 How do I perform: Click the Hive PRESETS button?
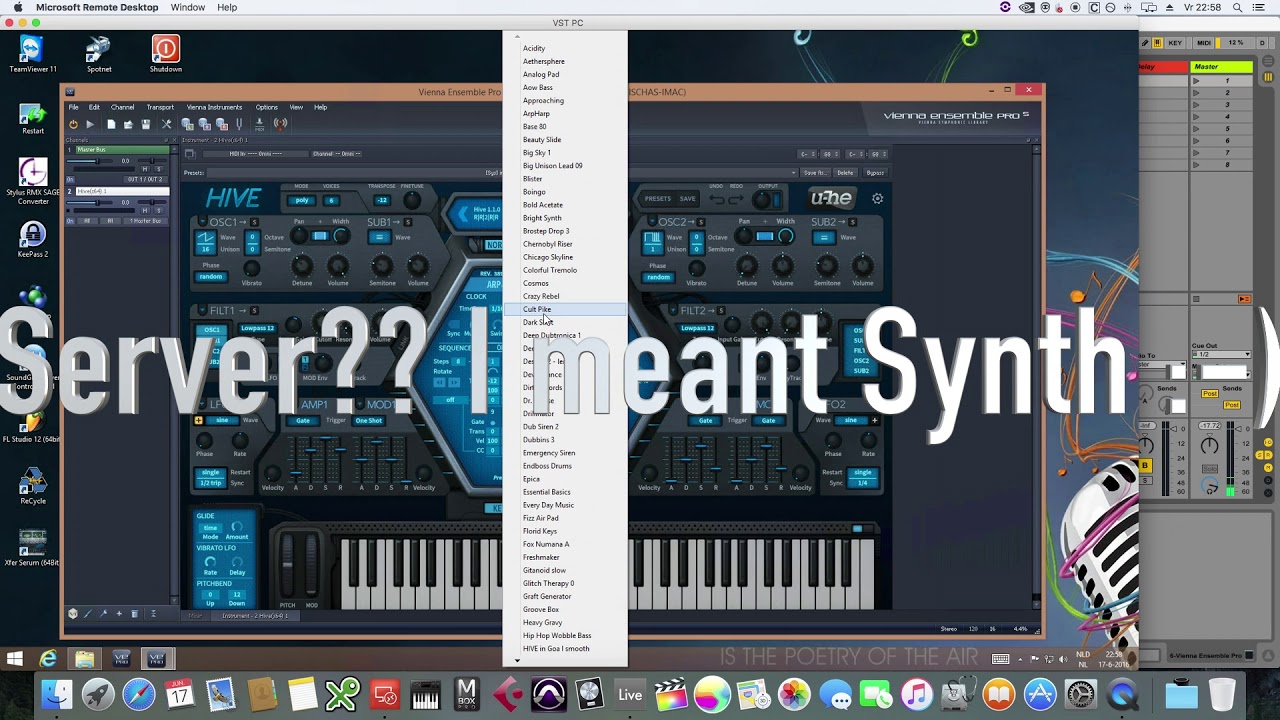coord(658,199)
